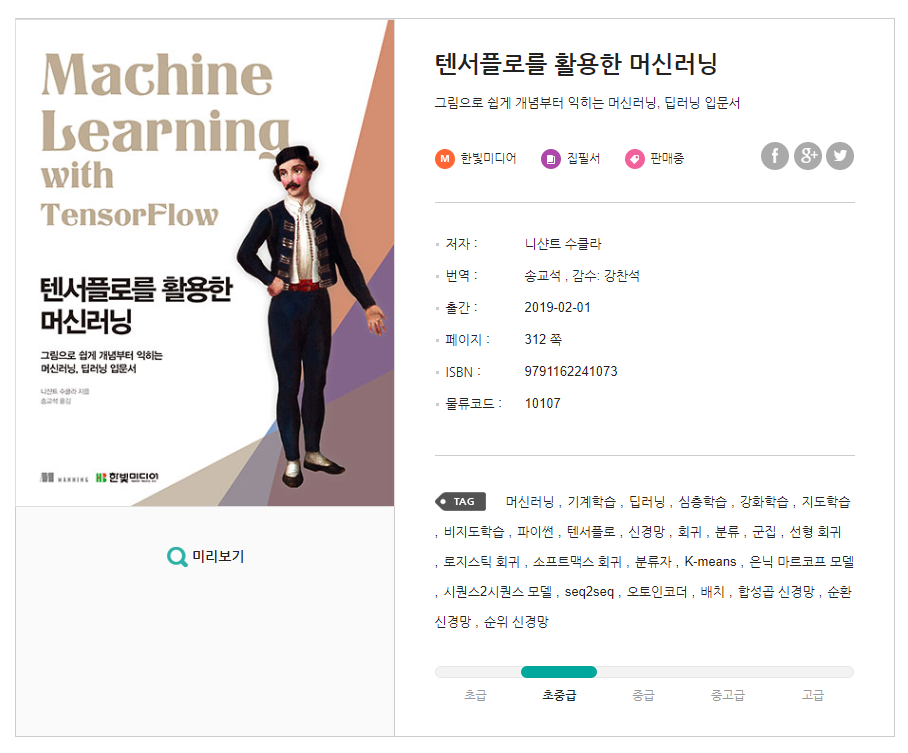Click the ISBN number 9791162241073
Viewport: 908px width, 753px height.
571,371
